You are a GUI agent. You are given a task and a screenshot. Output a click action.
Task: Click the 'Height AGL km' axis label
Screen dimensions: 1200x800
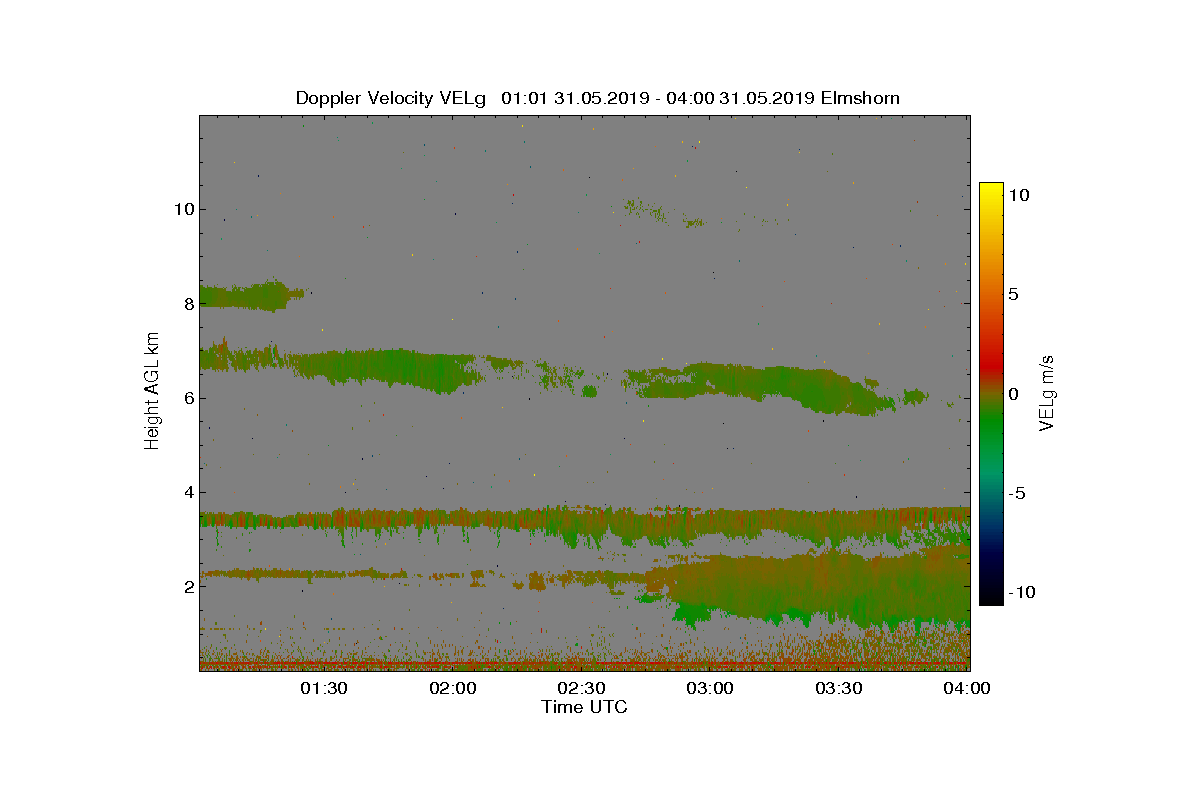tap(152, 393)
